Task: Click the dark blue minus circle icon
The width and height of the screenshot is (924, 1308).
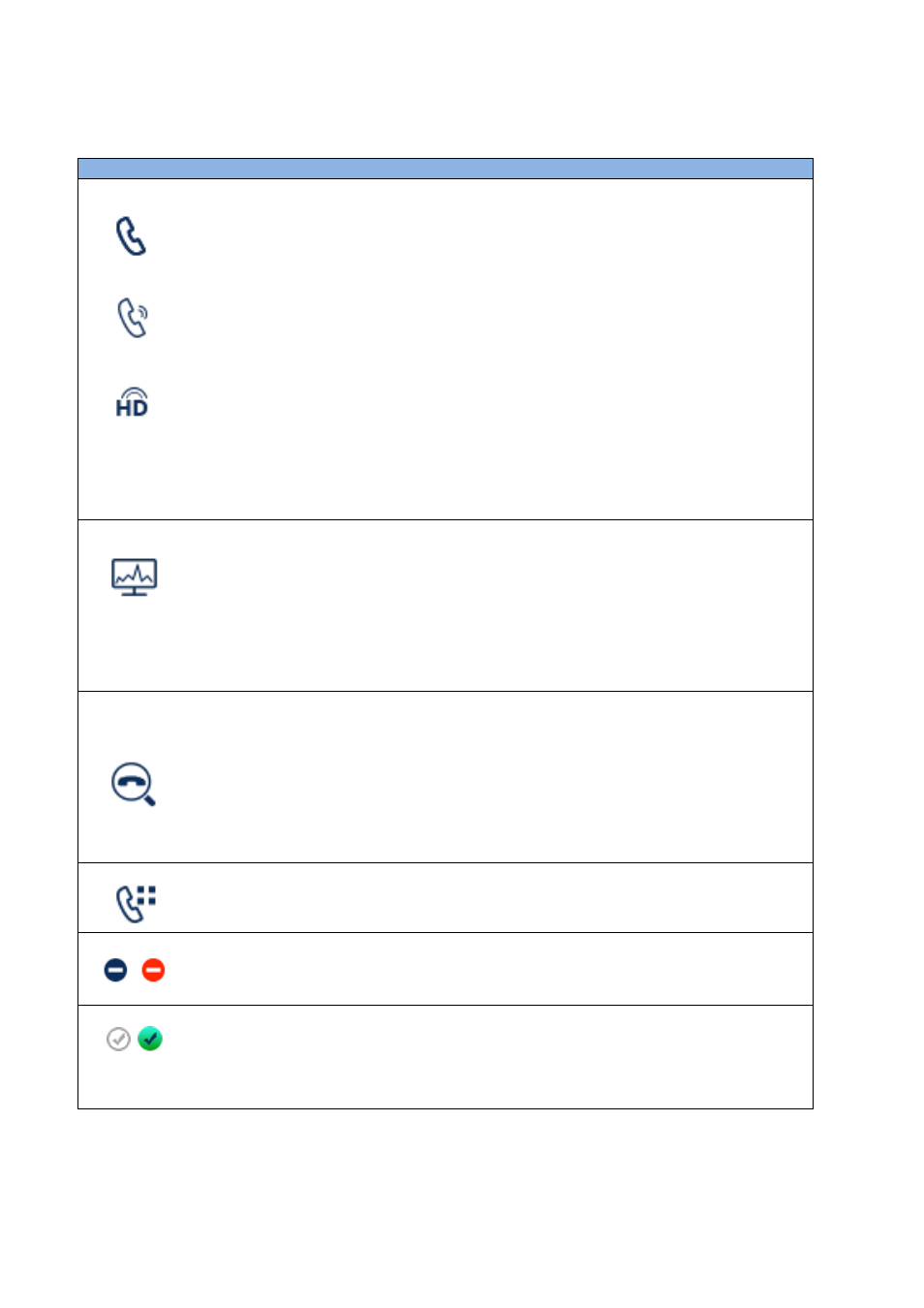Action: pyautogui.click(x=115, y=970)
